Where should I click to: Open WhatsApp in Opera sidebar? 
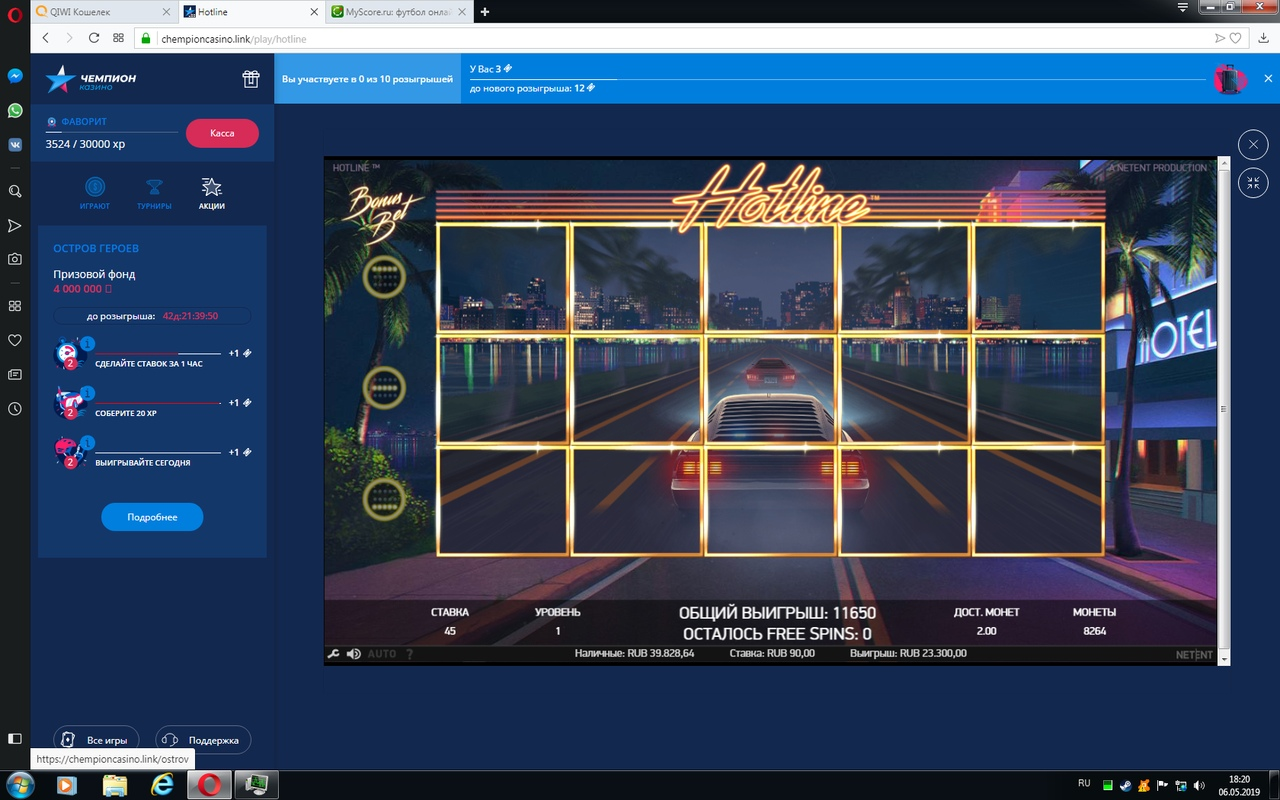click(15, 110)
